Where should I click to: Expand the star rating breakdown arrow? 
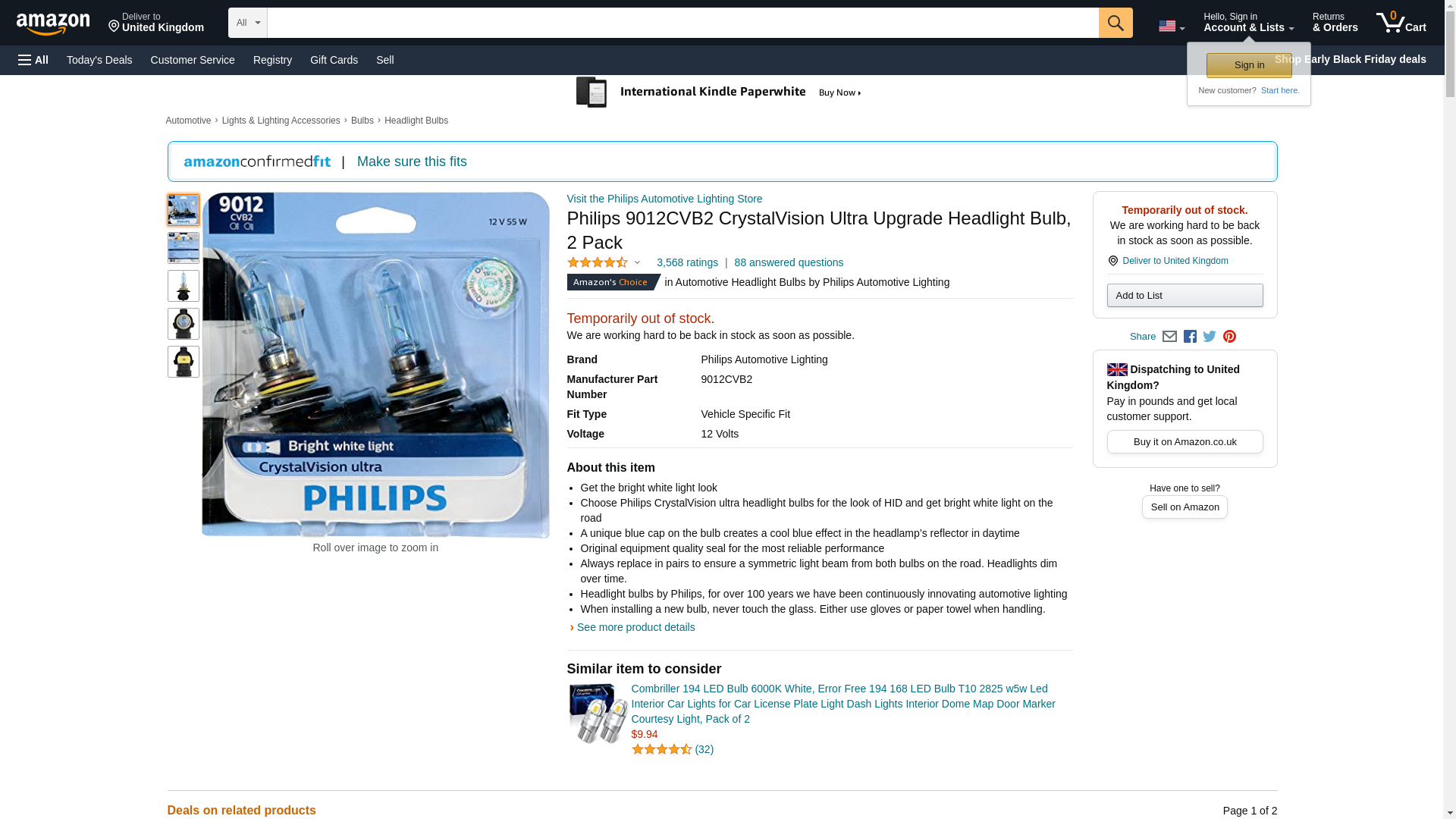coord(637,262)
